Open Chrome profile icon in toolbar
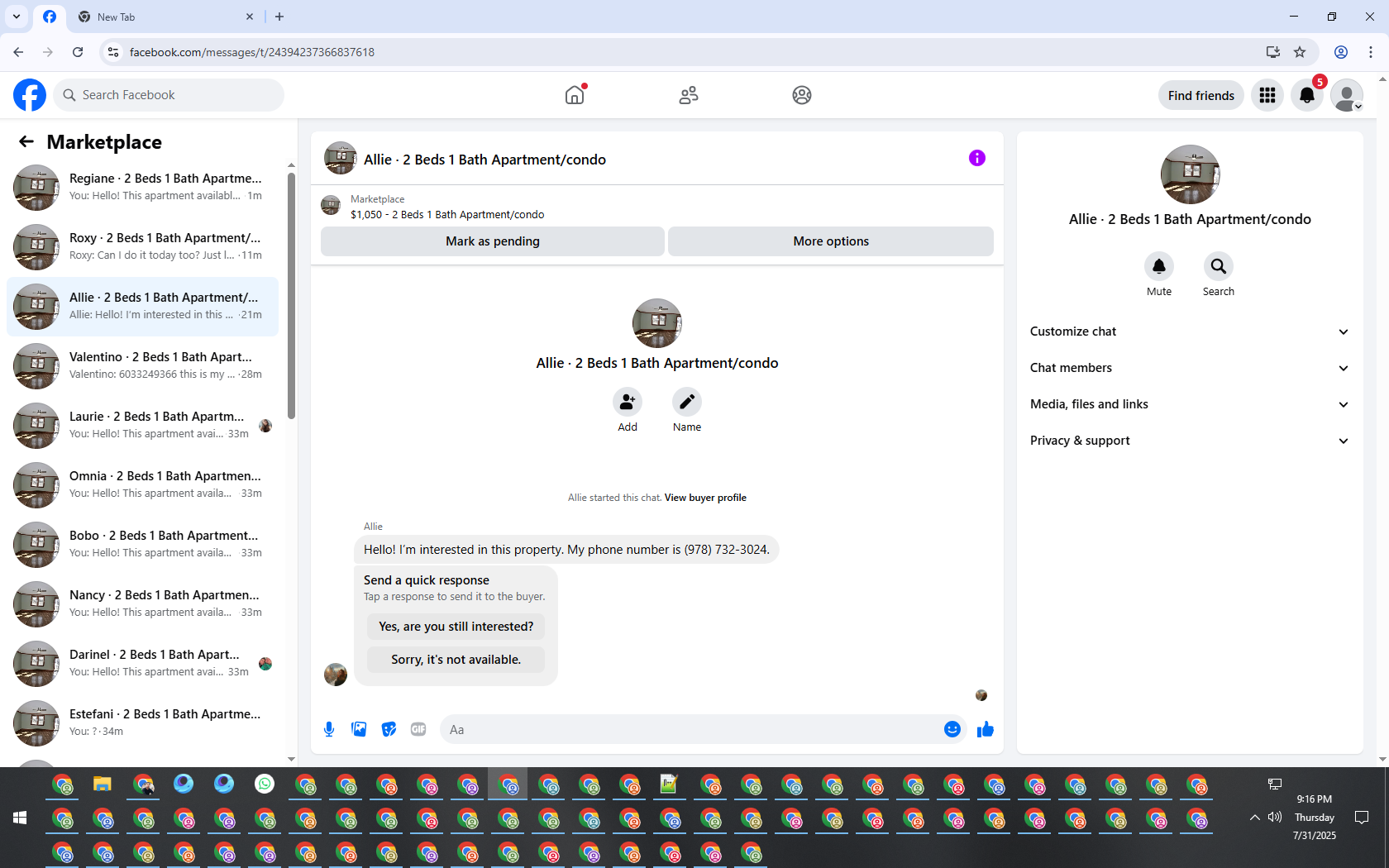This screenshot has width=1389, height=868. pyautogui.click(x=1341, y=52)
